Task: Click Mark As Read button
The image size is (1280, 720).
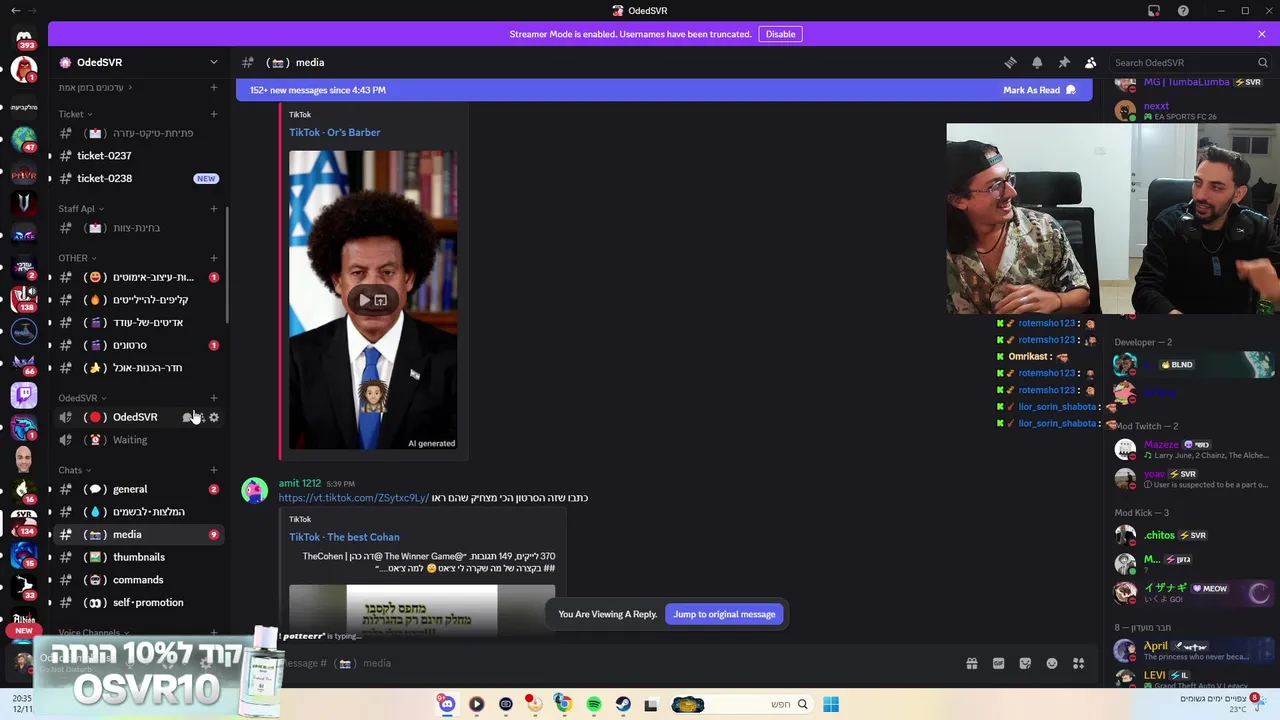Action: [x=1040, y=90]
